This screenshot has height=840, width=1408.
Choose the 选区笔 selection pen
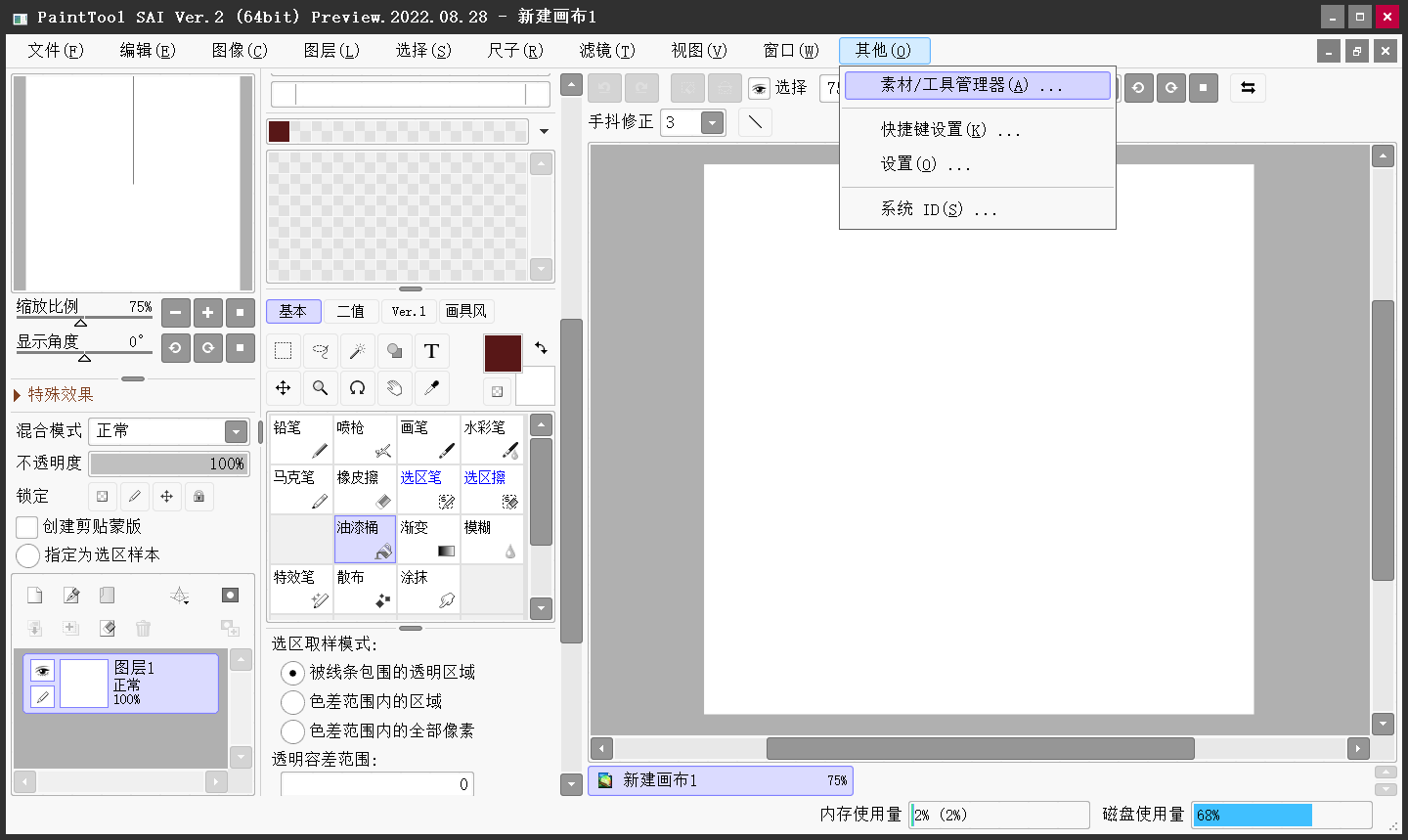[428, 489]
